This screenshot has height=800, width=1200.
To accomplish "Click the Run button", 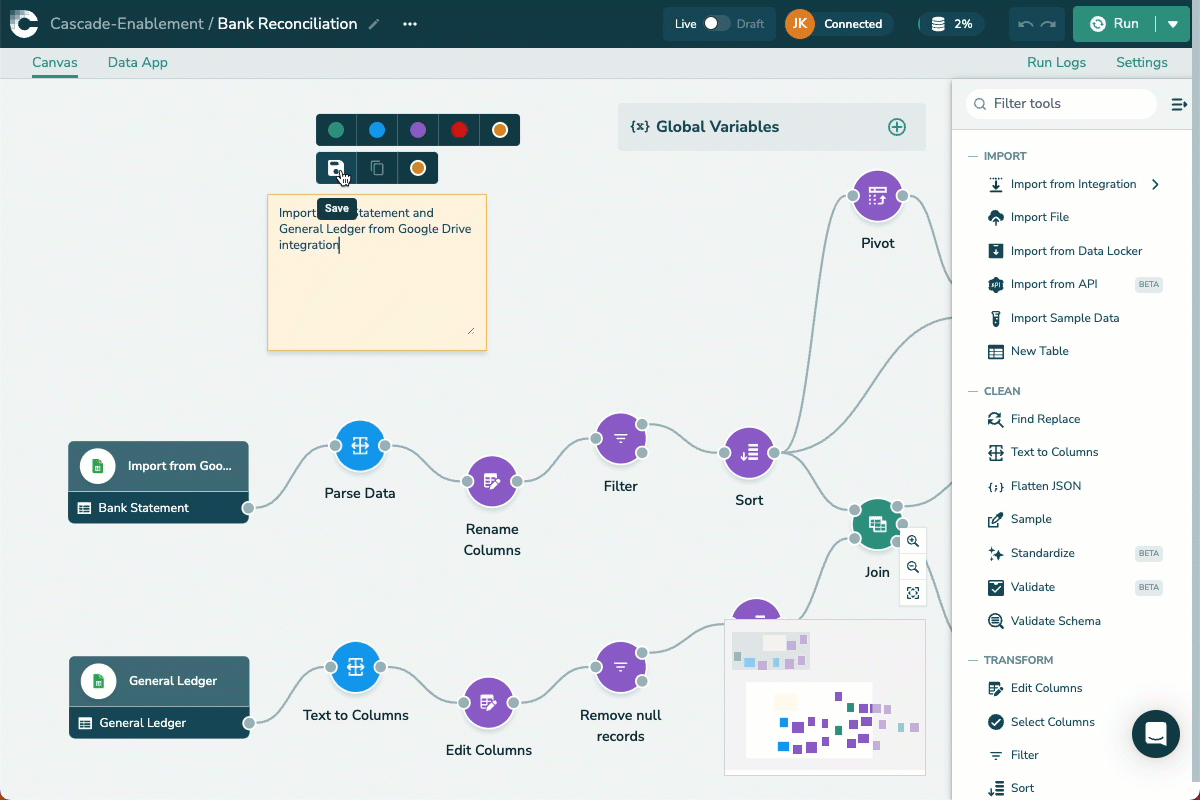I will pyautogui.click(x=1114, y=24).
